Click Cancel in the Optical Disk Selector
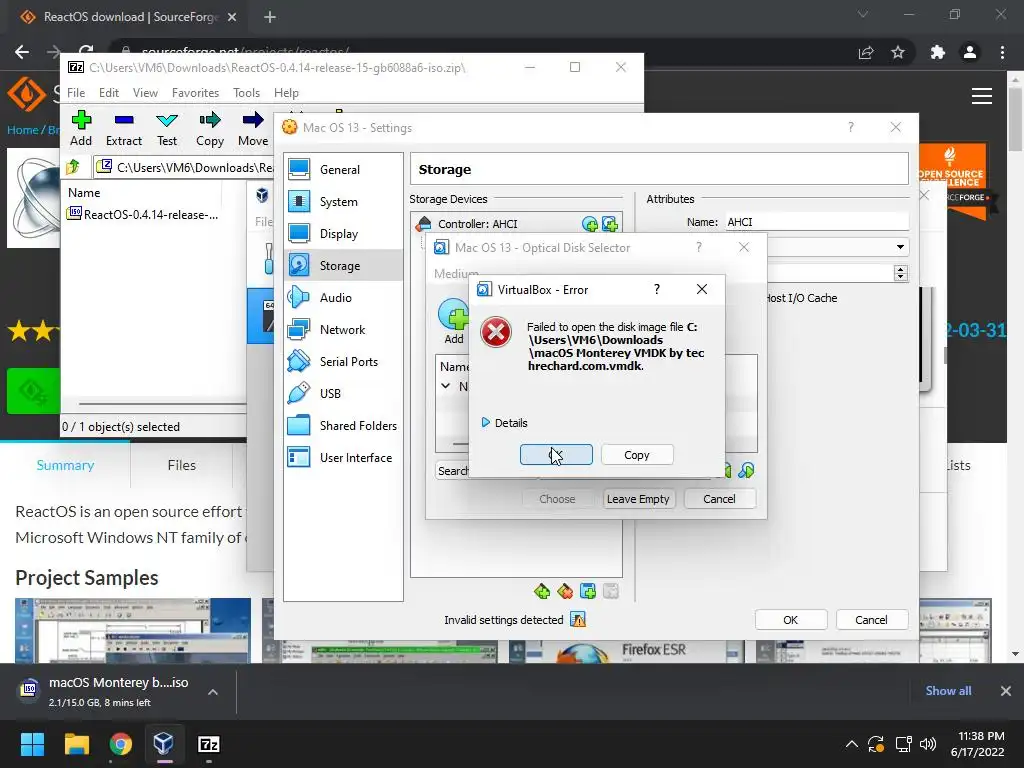The width and height of the screenshot is (1024, 768). pos(720,499)
